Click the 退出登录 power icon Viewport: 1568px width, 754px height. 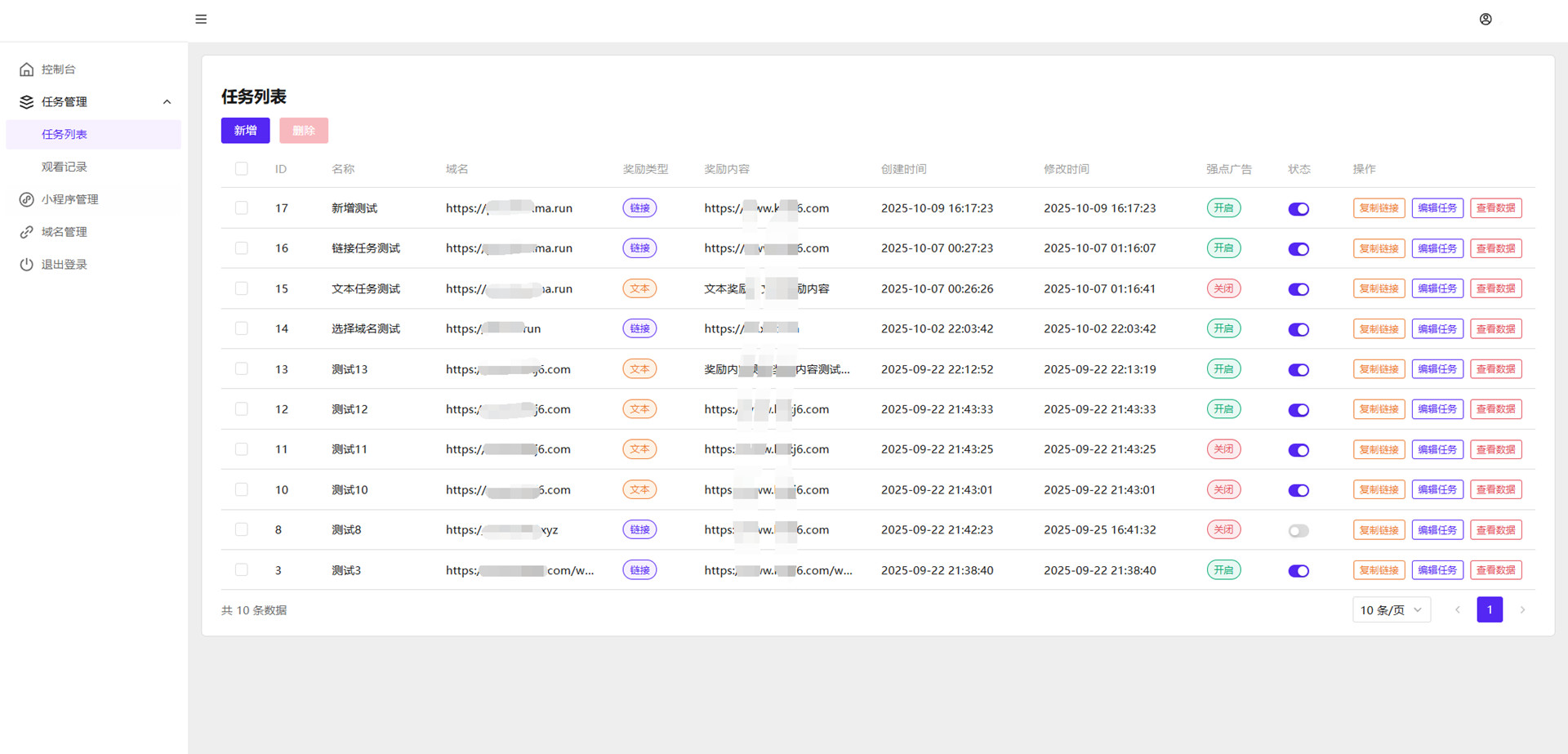point(27,265)
